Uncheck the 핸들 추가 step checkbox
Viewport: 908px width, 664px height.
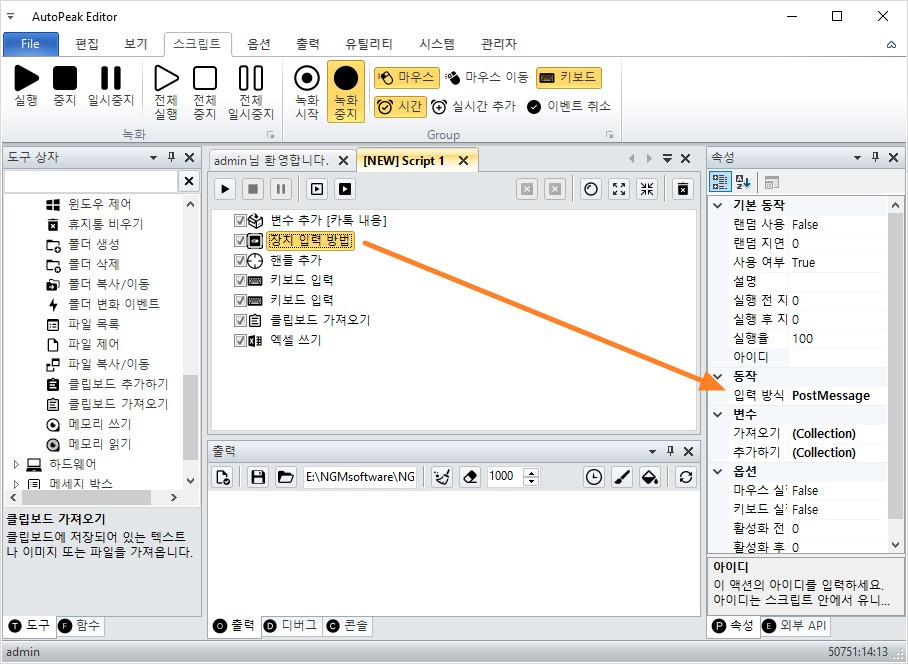(240, 261)
